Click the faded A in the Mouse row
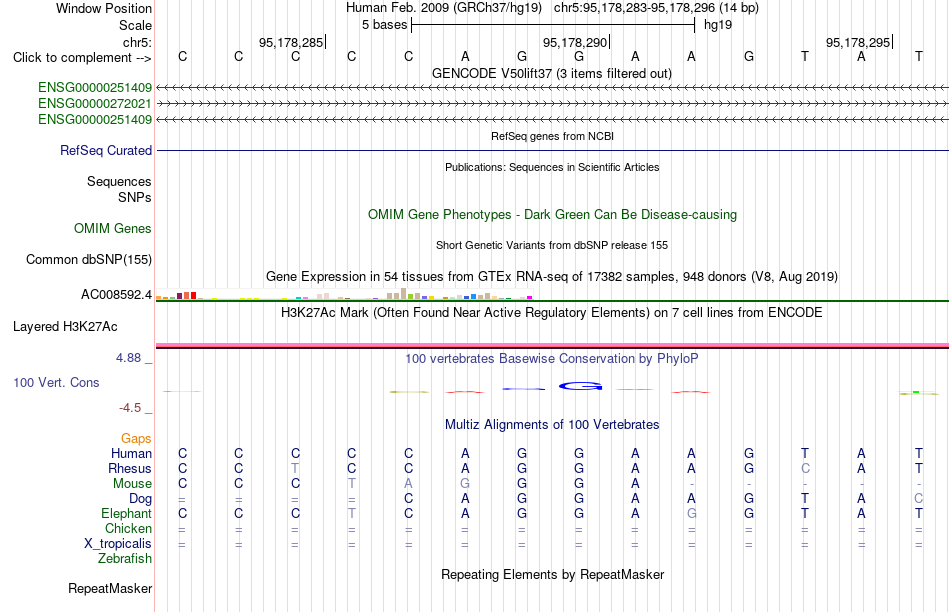The height and width of the screenshot is (612, 950). (x=408, y=484)
